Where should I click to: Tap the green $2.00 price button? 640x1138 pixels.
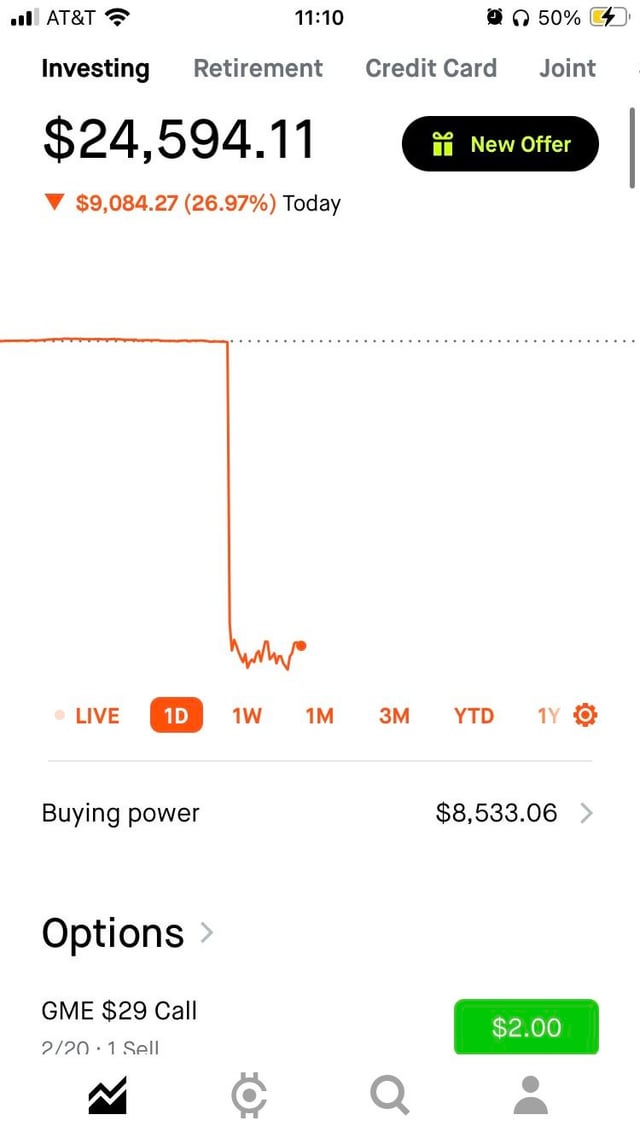pos(526,1027)
